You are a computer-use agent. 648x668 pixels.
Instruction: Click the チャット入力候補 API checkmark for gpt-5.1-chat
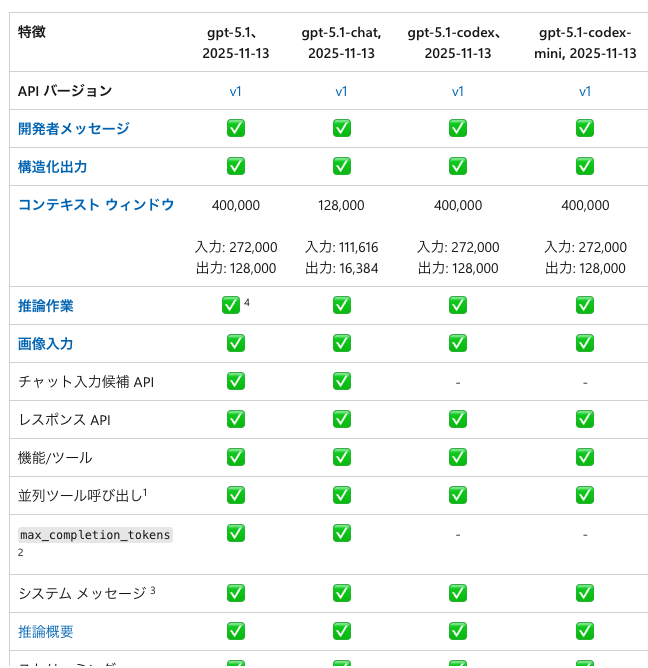pos(341,381)
